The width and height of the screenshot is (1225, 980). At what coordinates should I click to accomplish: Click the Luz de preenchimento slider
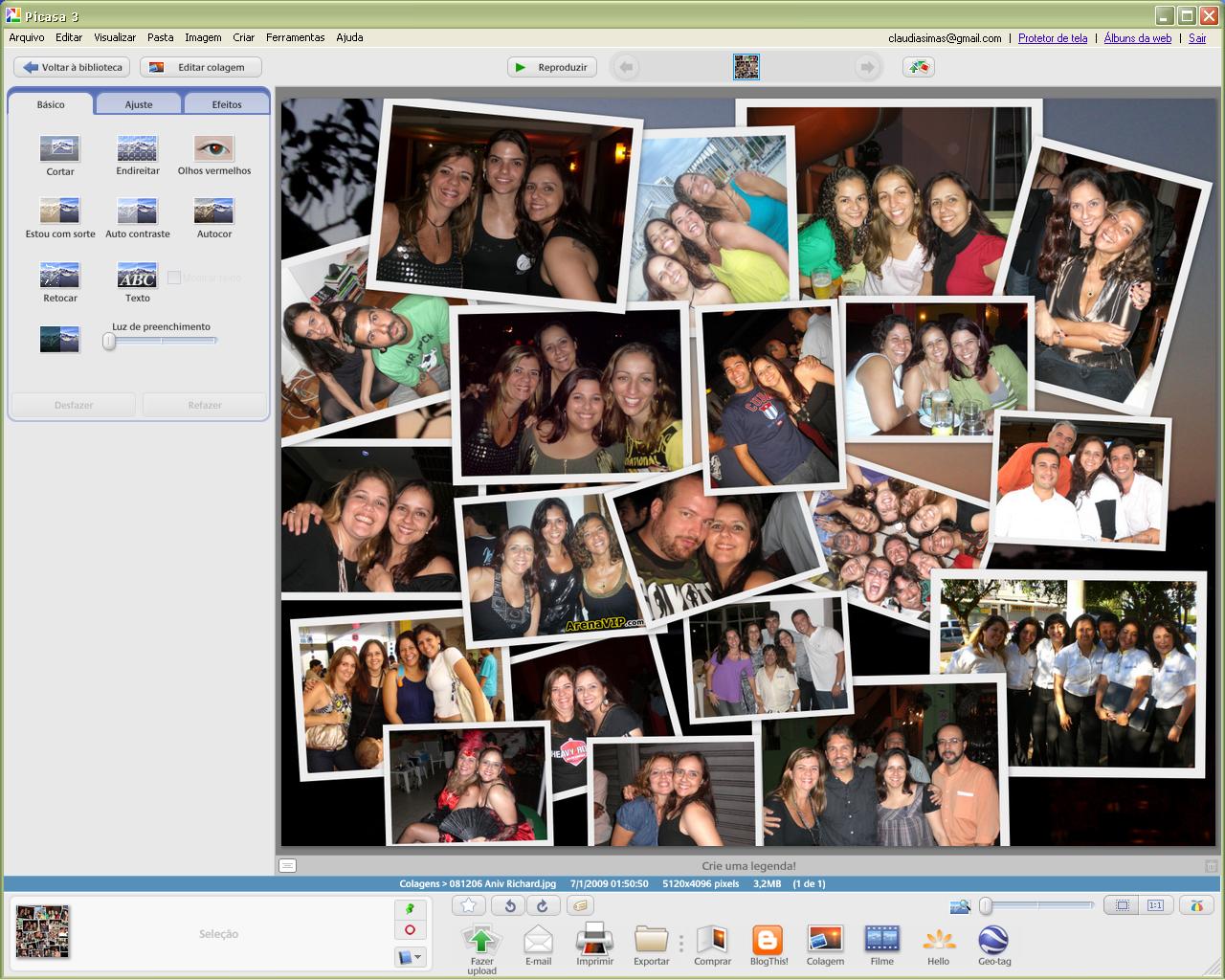click(161, 341)
